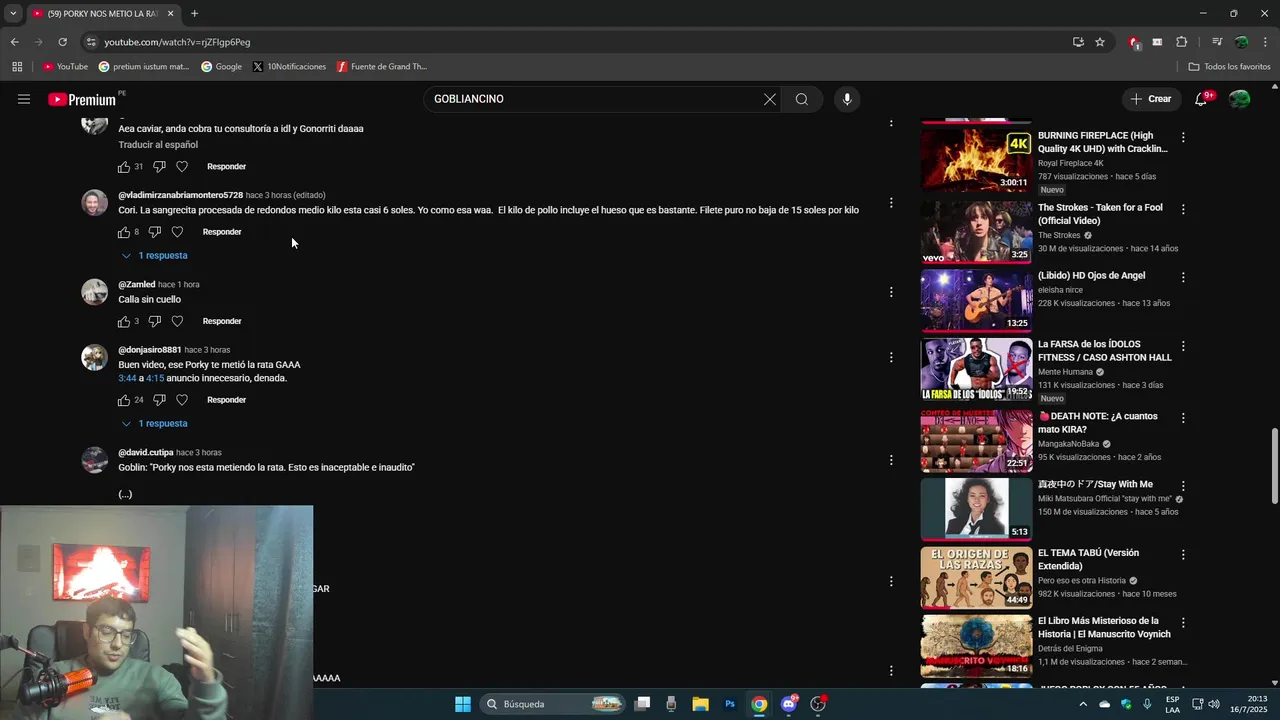This screenshot has height=720, width=1280.
Task: Reply to vladimirzanabriamontero5728's comment
Action: 222,232
